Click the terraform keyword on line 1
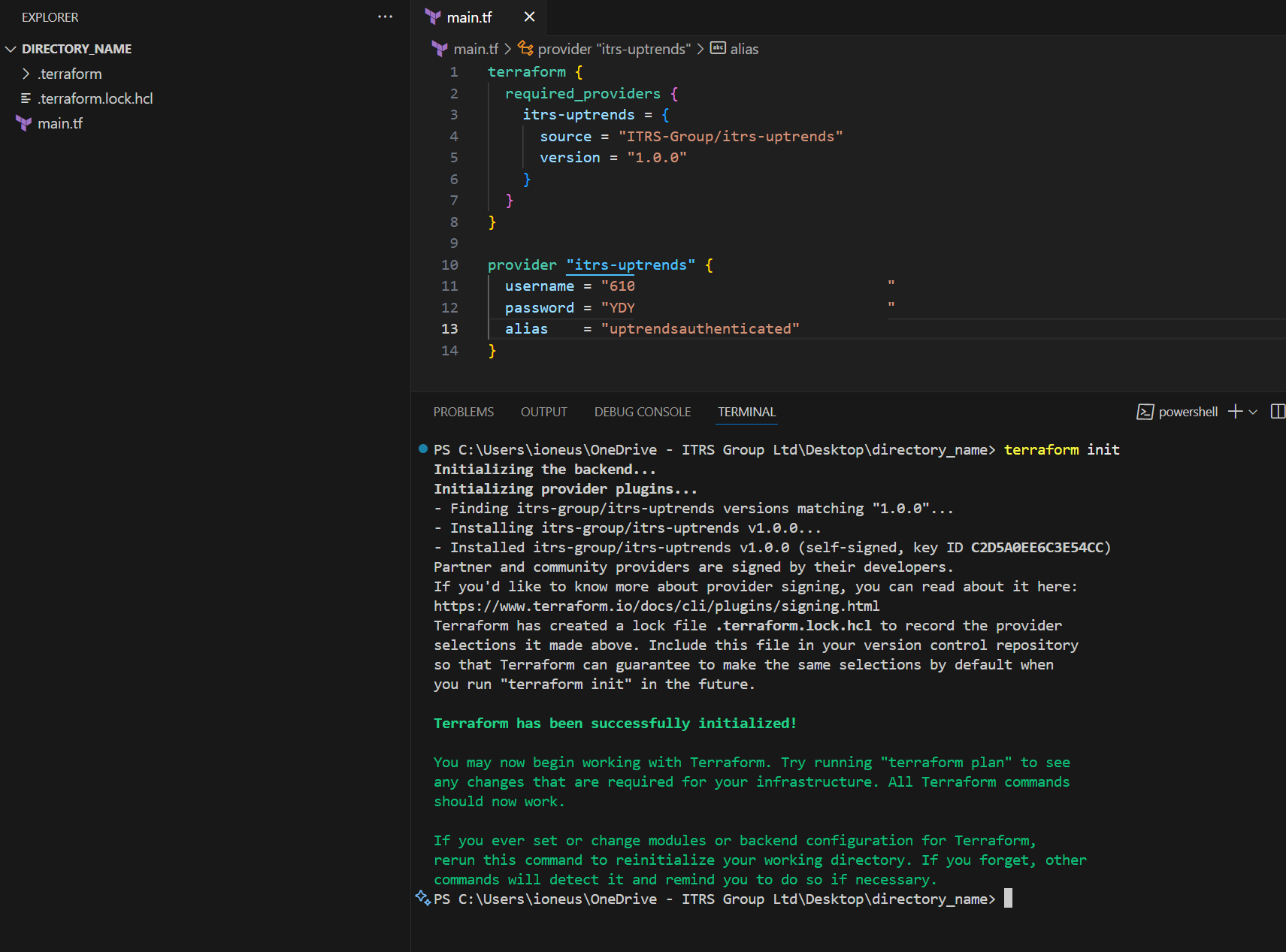Viewport: 1286px width, 952px height. (527, 72)
